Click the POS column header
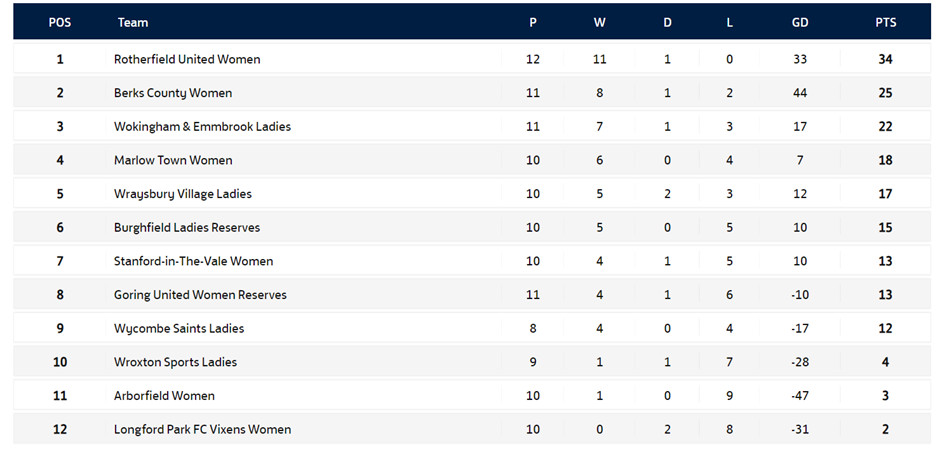This screenshot has width=940, height=459. [60, 22]
